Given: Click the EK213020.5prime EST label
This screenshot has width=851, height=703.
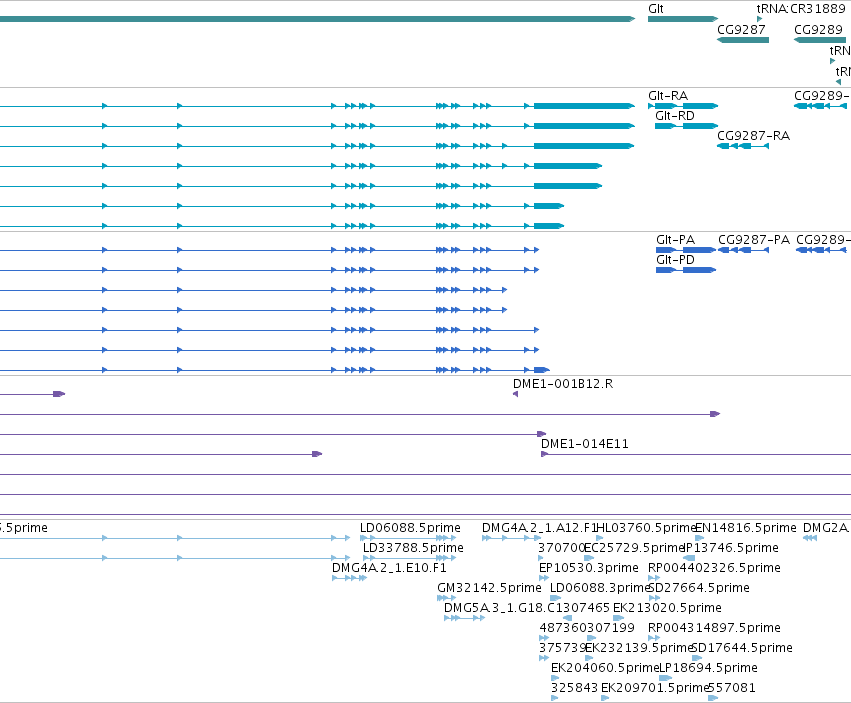Looking at the screenshot, I should tap(667, 608).
